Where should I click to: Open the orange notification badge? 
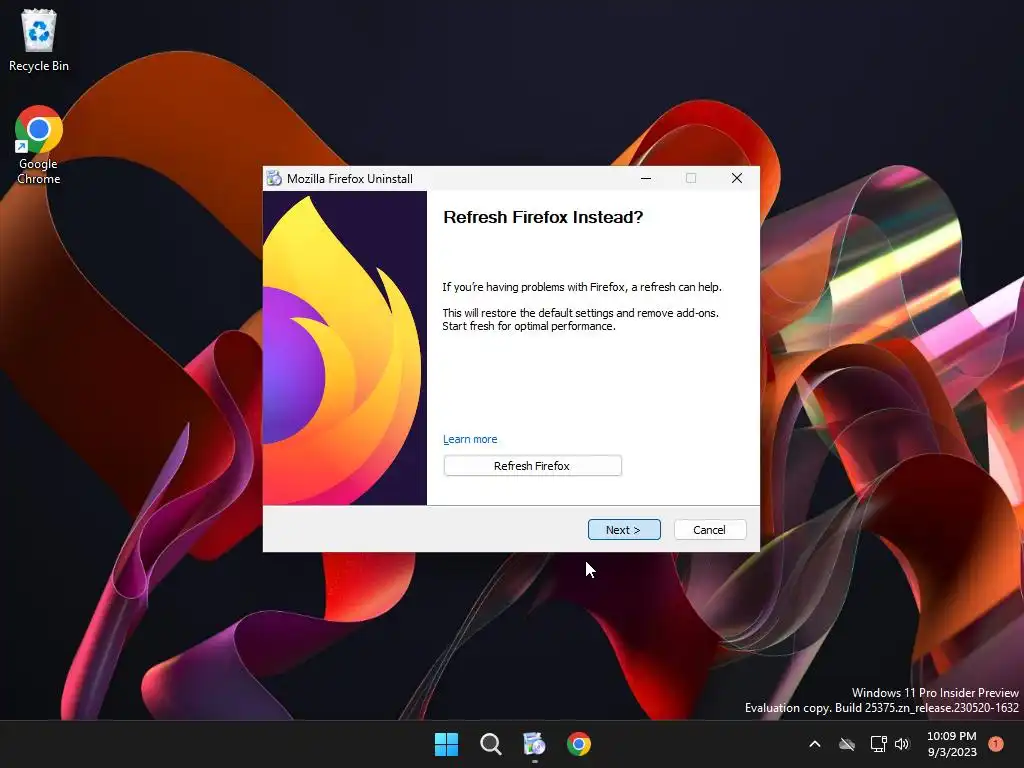[996, 744]
